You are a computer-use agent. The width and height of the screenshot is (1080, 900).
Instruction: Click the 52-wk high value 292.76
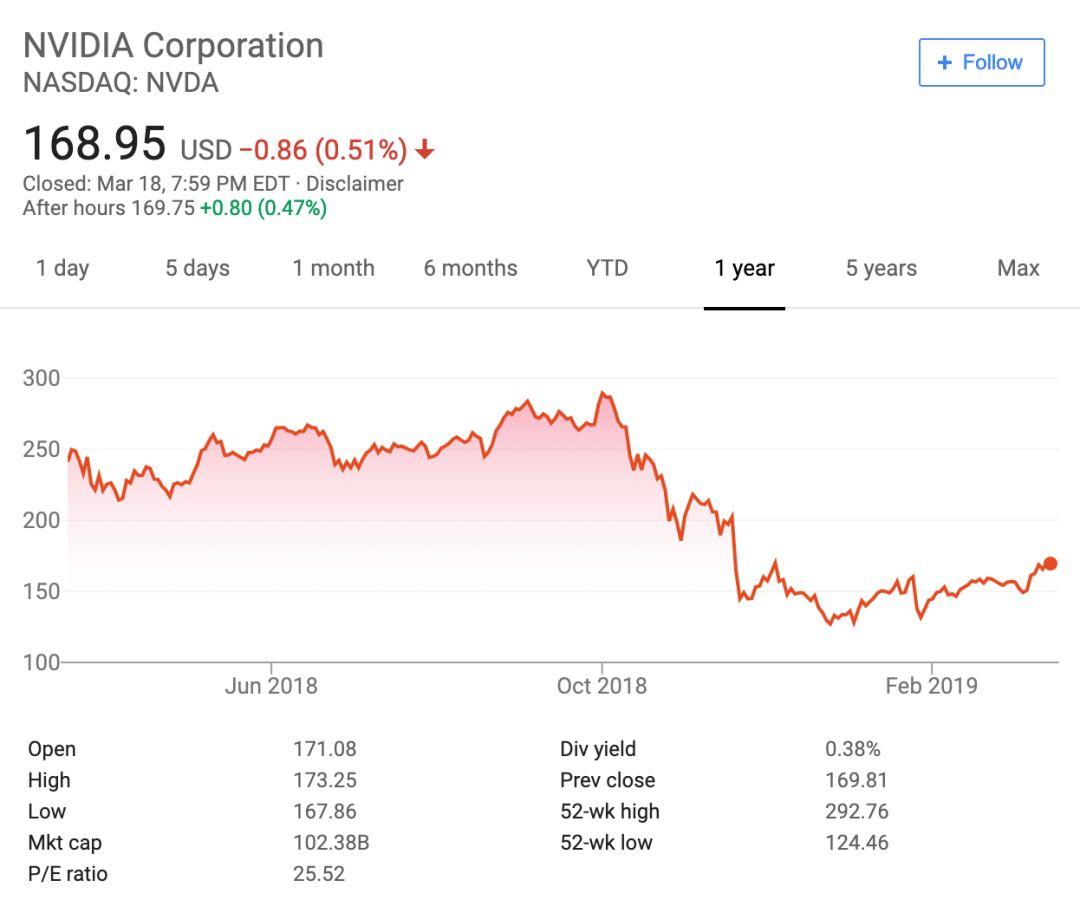[x=857, y=811]
